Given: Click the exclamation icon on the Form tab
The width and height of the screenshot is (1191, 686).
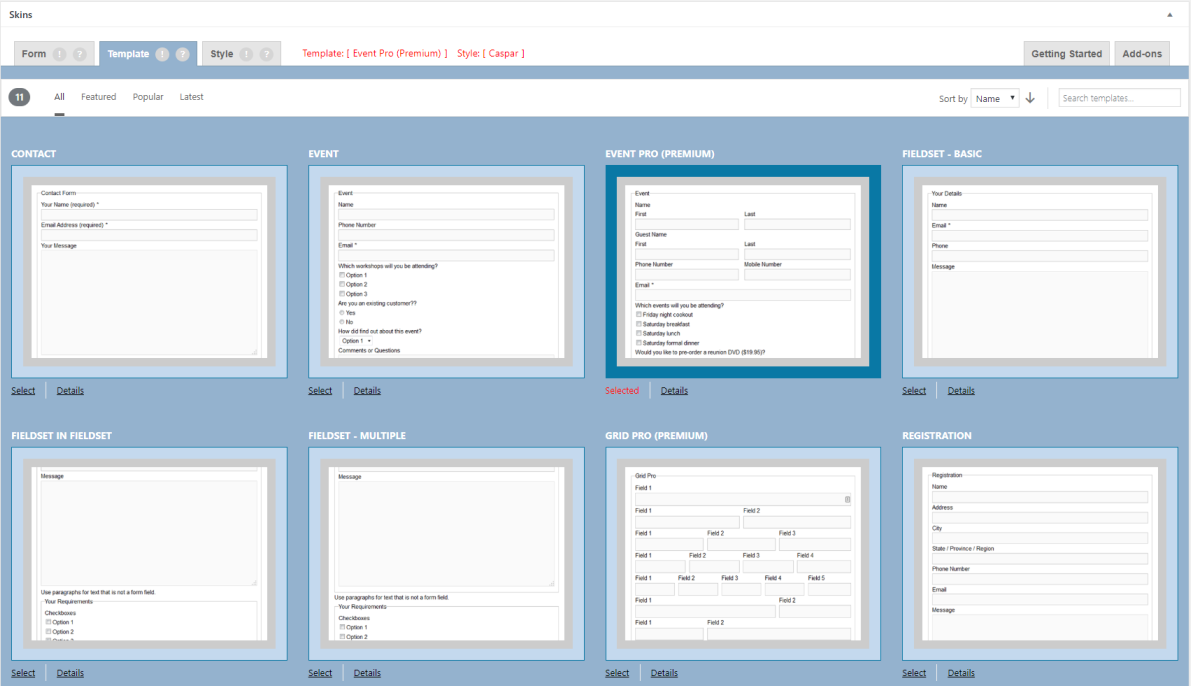Looking at the screenshot, I should (60, 54).
